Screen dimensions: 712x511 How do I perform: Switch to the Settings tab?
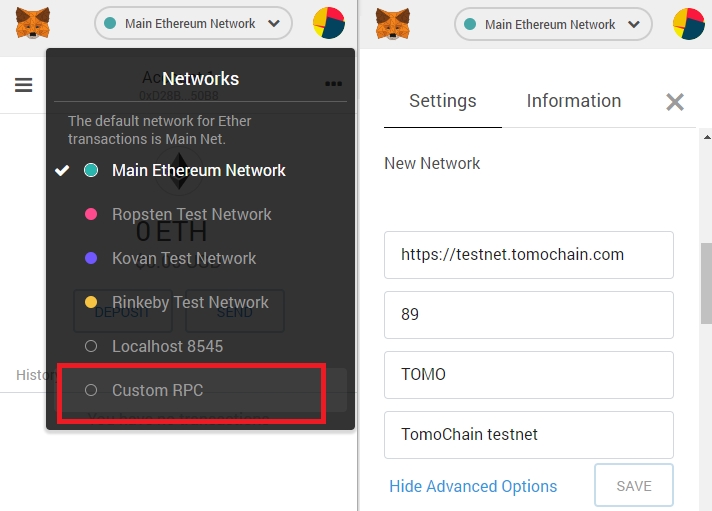pos(443,101)
